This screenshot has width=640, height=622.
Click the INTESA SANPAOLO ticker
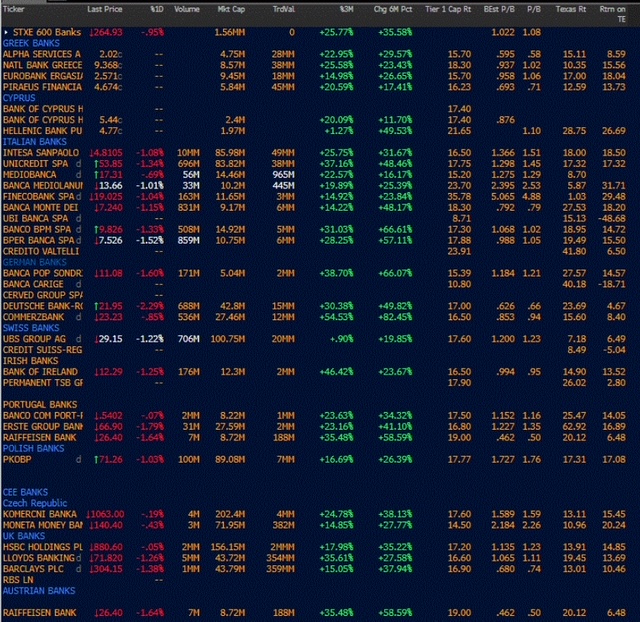pyautogui.click(x=41, y=152)
